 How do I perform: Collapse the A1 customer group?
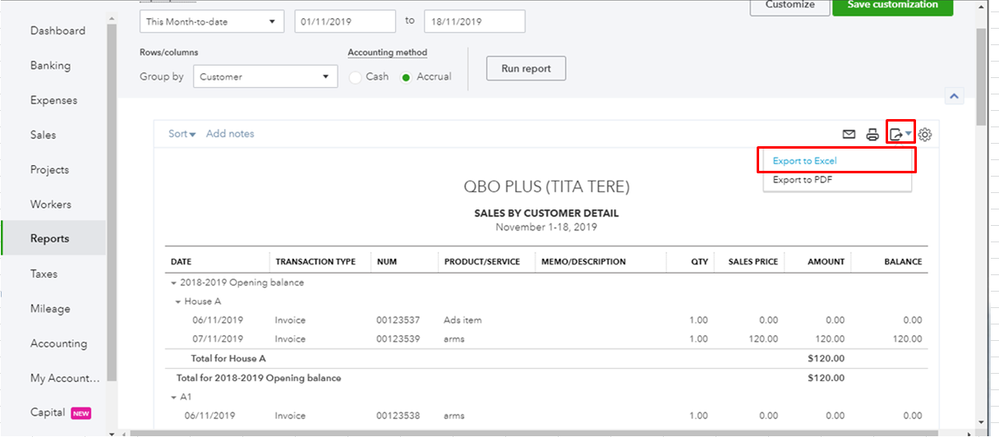click(x=173, y=397)
